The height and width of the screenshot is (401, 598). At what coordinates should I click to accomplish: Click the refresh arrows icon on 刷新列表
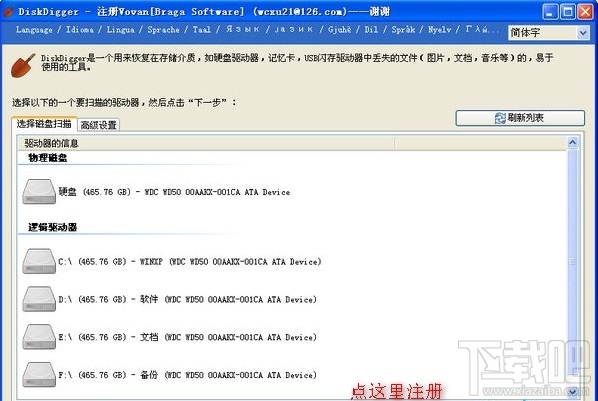point(500,118)
